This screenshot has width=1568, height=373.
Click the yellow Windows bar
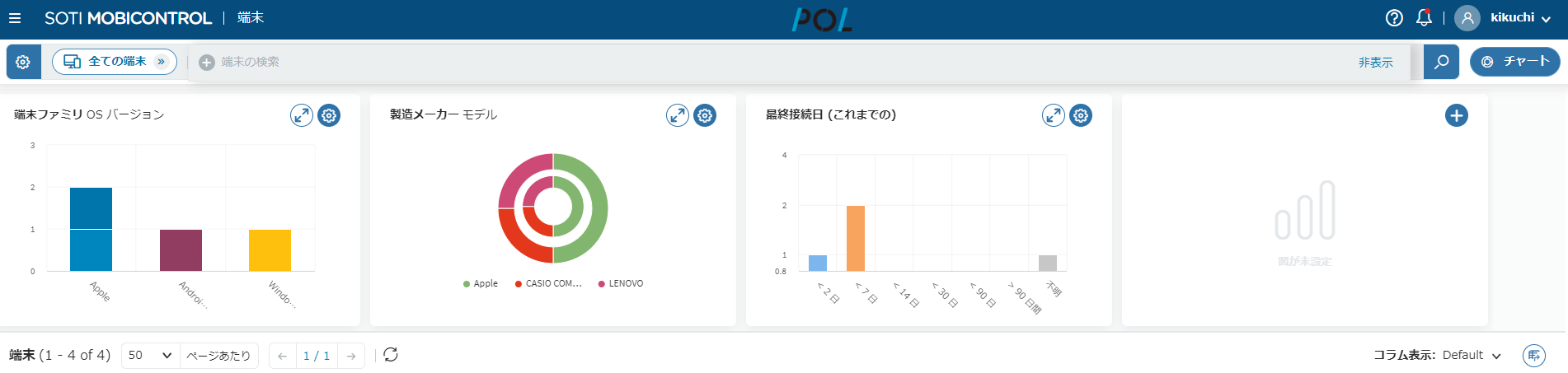(x=270, y=250)
